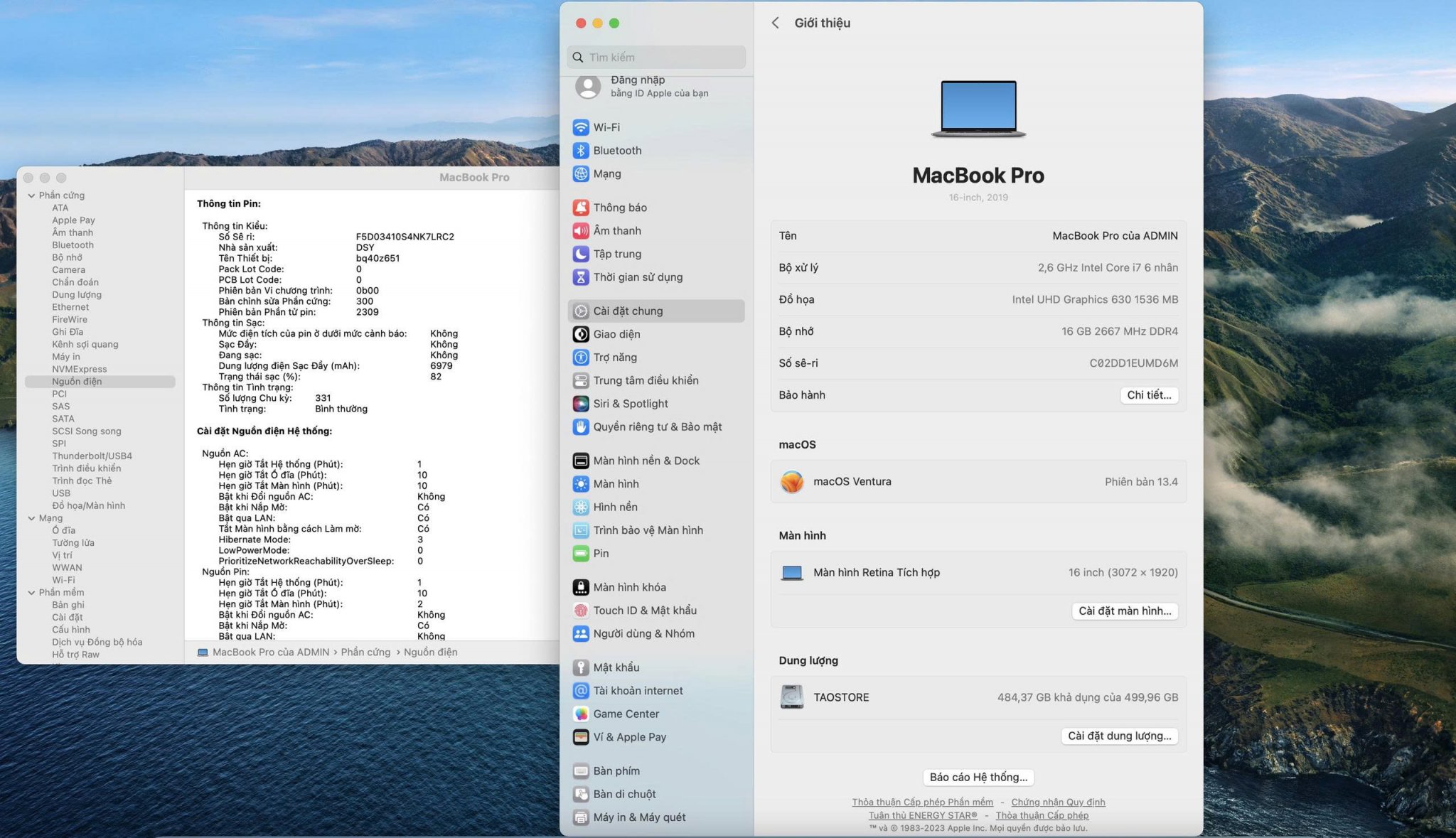Viewport: 1456px width, 838px height.
Task: Open Thỏa thuận Cấp phép Phần mềm link
Action: [922, 802]
